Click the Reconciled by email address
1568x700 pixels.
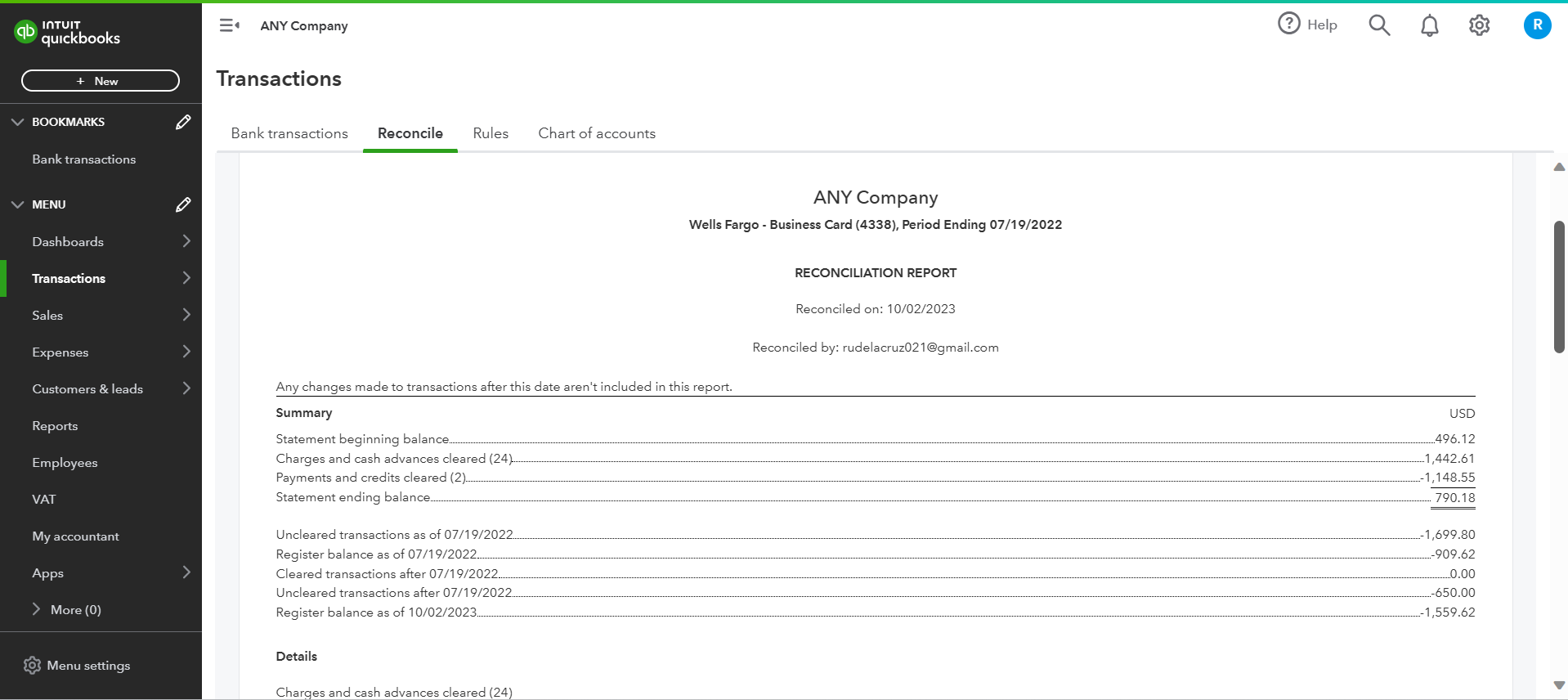pyautogui.click(x=921, y=348)
